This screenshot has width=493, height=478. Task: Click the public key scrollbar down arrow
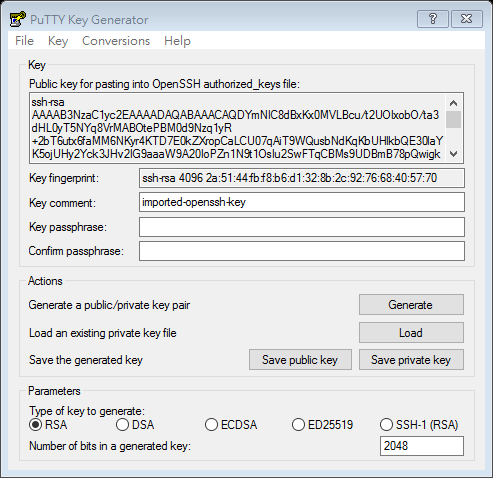pos(453,154)
